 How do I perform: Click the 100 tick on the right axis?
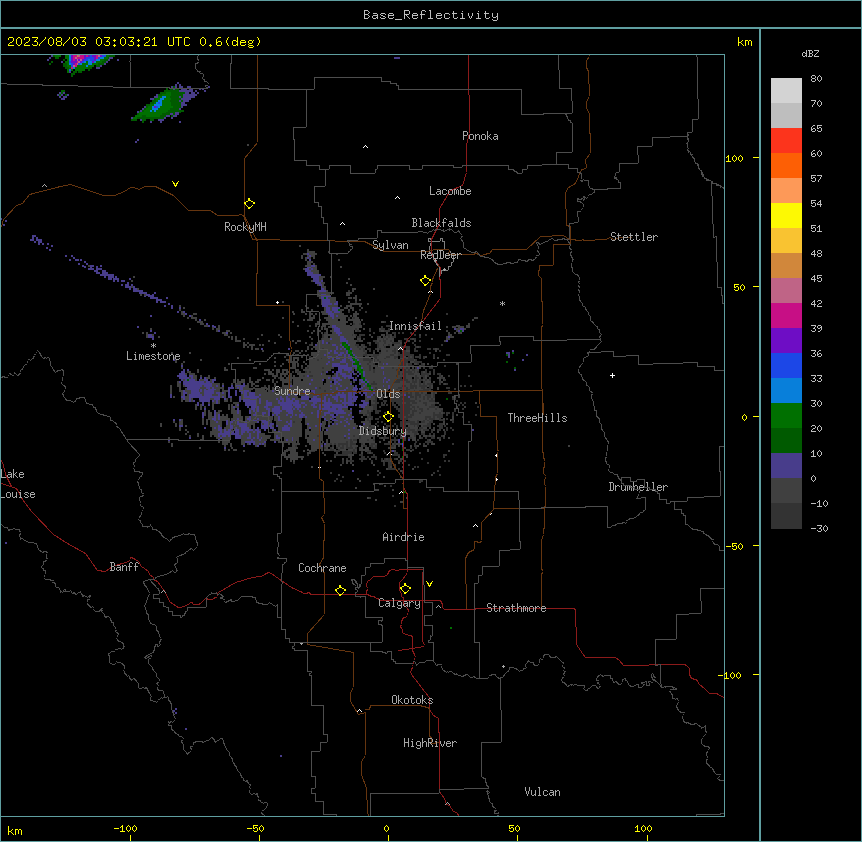[x=734, y=158]
